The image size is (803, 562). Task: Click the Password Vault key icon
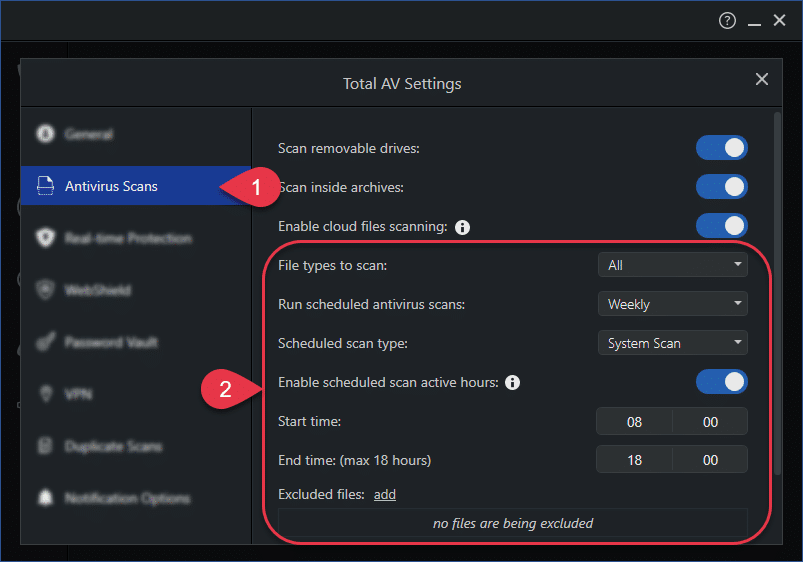(x=46, y=342)
